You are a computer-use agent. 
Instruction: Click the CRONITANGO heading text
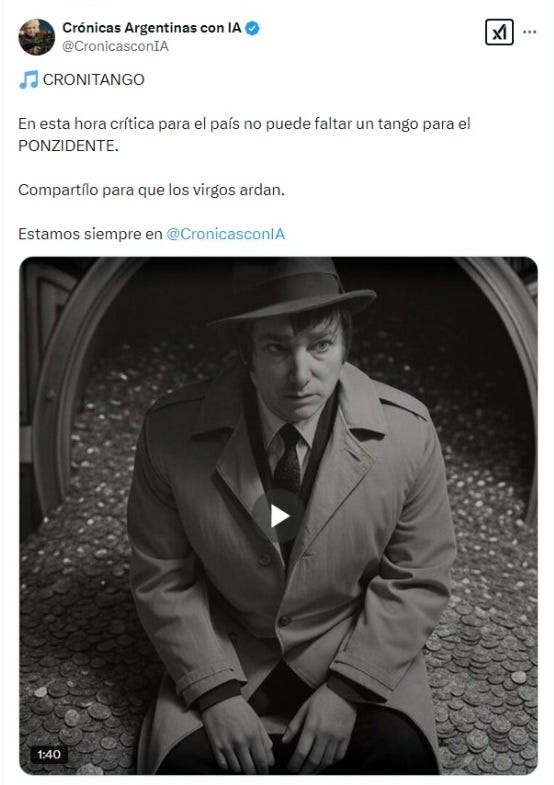point(94,80)
